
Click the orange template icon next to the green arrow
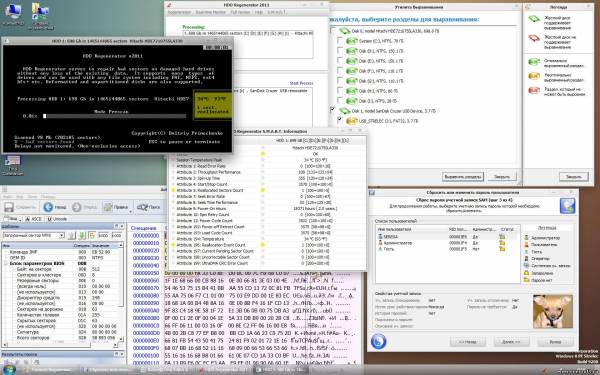point(92,235)
